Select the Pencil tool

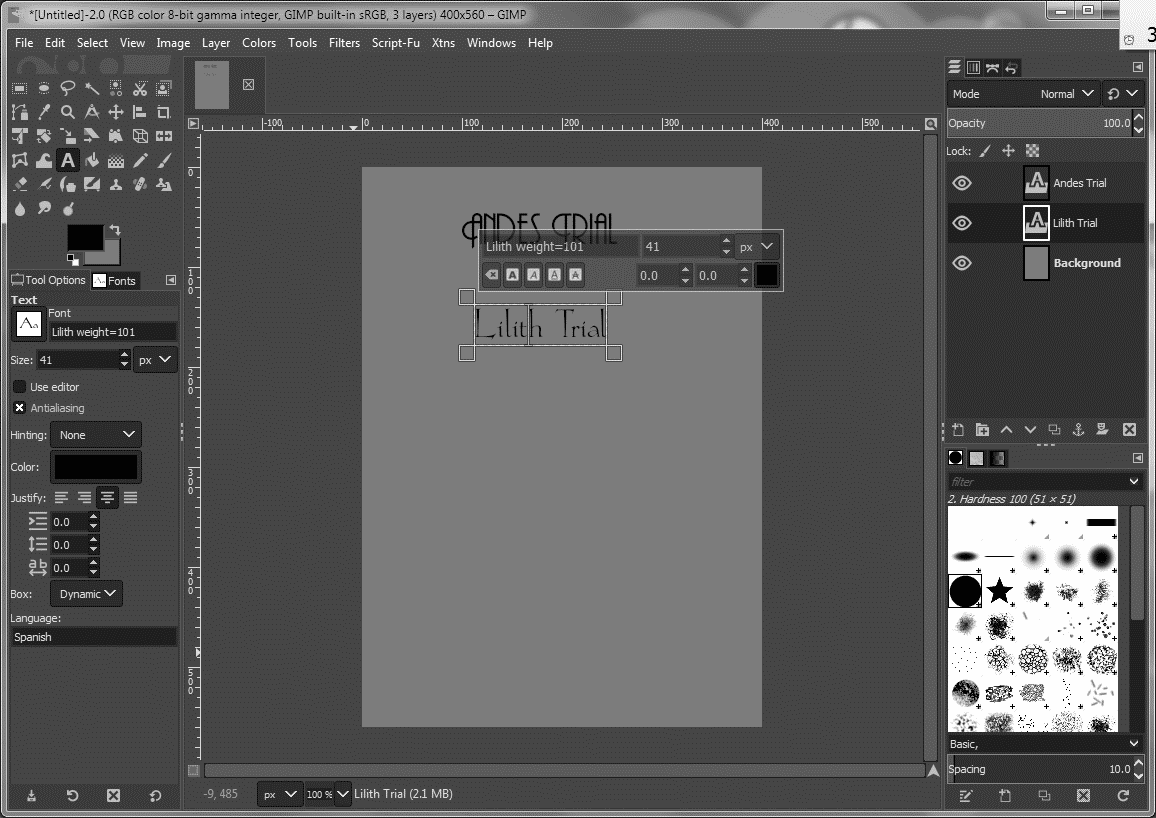[x=140, y=160]
